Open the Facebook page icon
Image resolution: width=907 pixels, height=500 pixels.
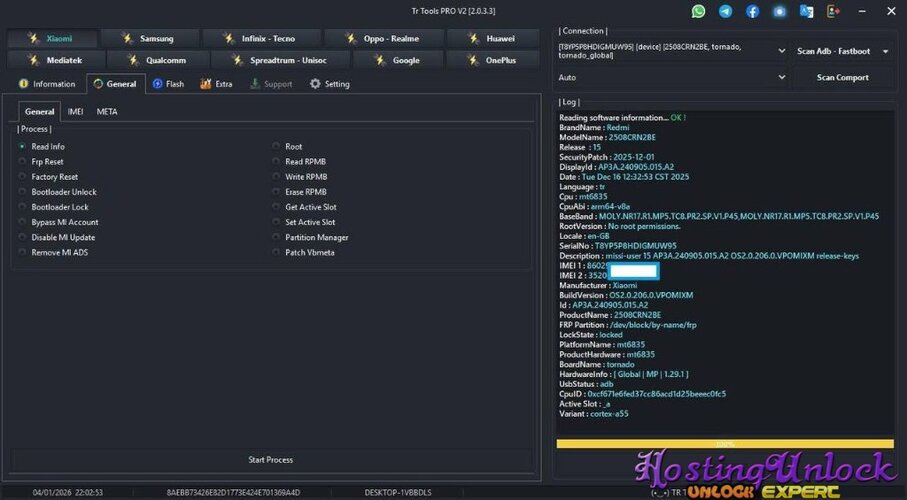(752, 11)
